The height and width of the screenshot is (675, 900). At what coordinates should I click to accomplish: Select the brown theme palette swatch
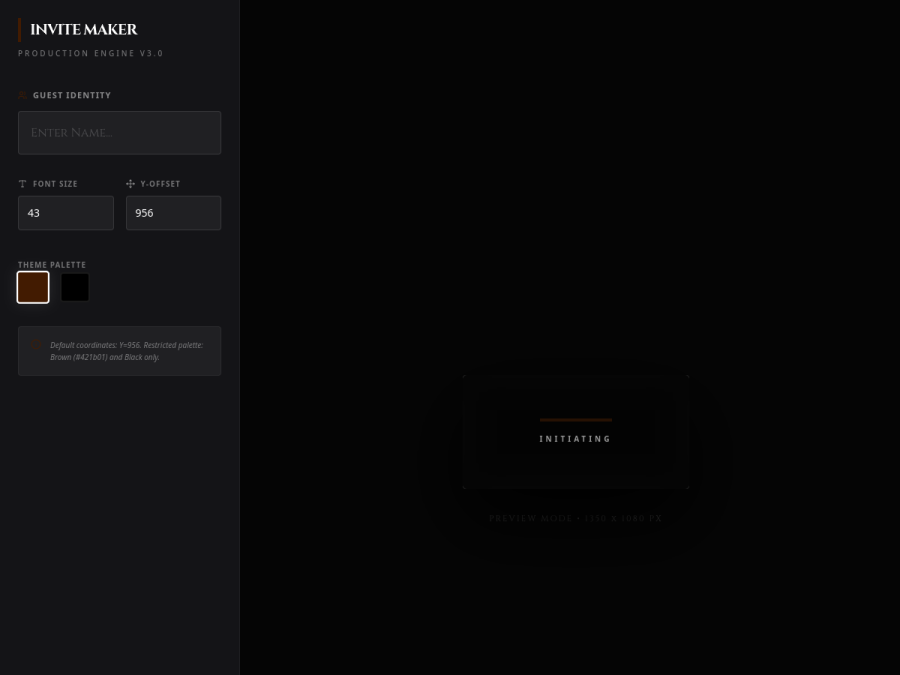click(33, 287)
